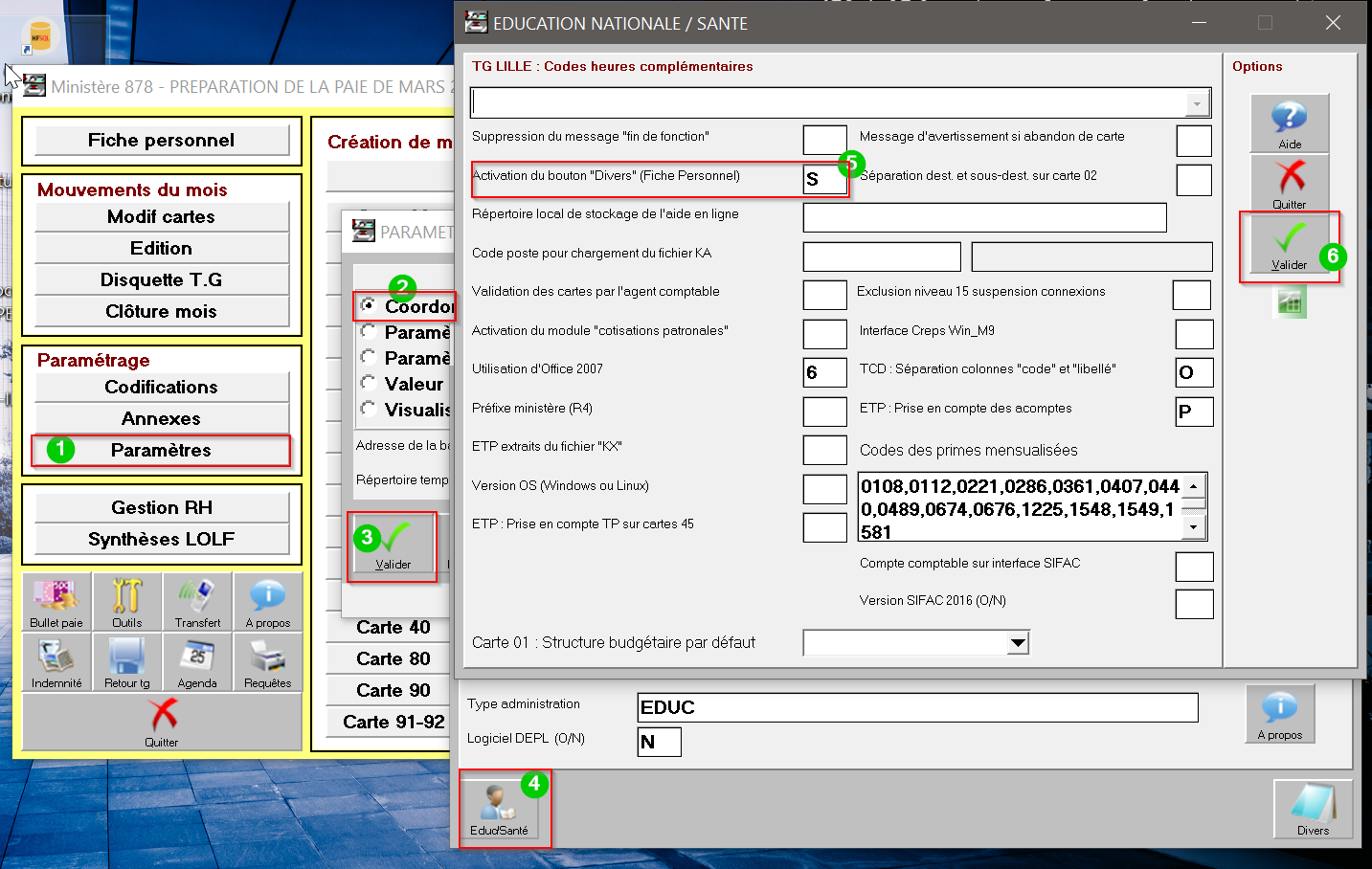This screenshot has height=869, width=1372.
Task: Click the Outils wrench icon
Action: tap(126, 601)
